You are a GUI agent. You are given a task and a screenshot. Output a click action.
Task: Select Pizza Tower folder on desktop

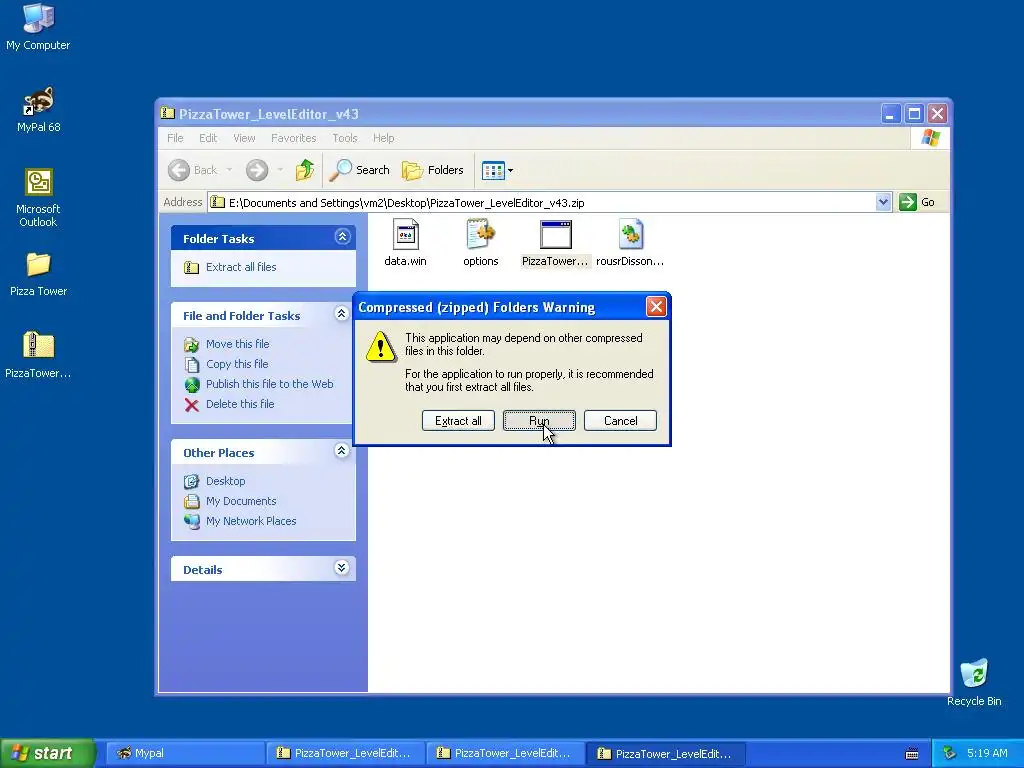point(38,274)
